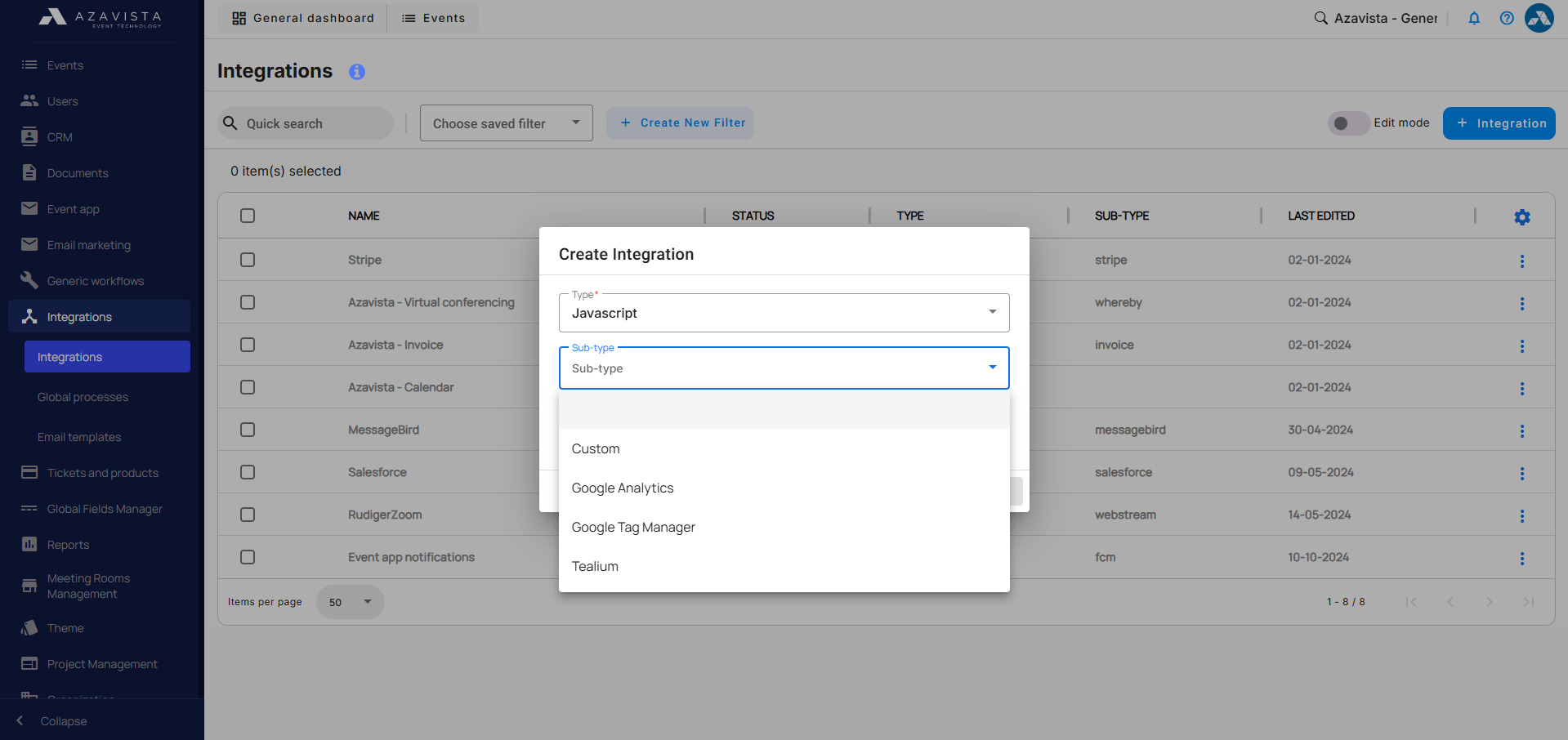Check the Event app notifications checkbox
Viewport: 1568px width, 740px height.
coord(248,557)
